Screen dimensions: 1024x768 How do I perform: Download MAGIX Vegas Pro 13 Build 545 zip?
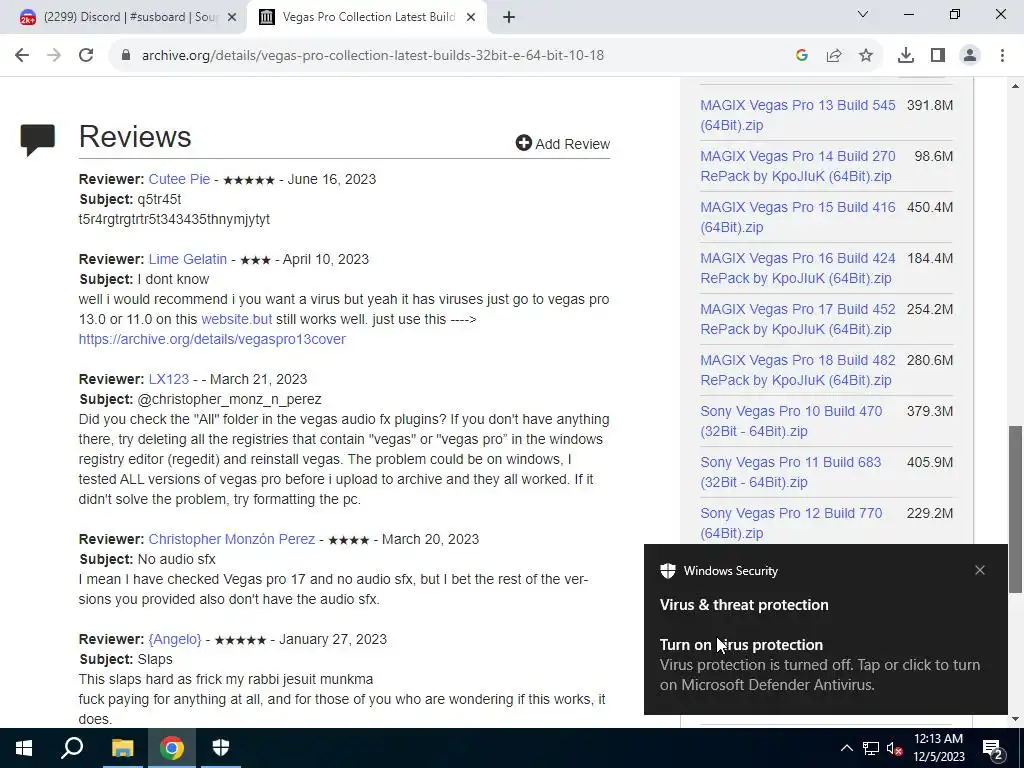click(x=797, y=115)
